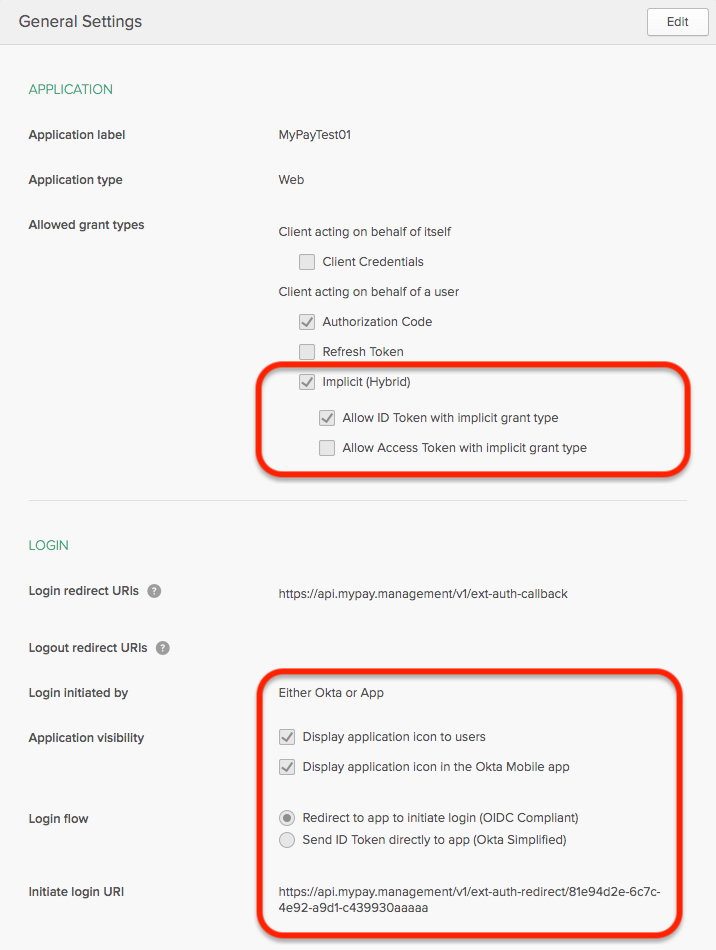Toggle Display application icon in Okta Mobile app
Screen dimensions: 716x950
287,767
